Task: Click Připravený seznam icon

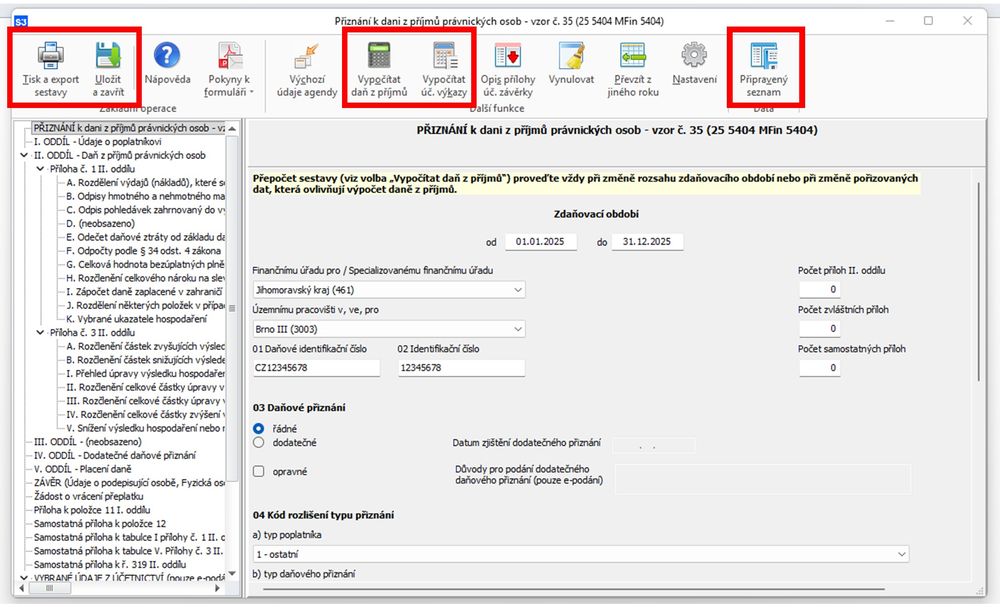Action: (763, 56)
